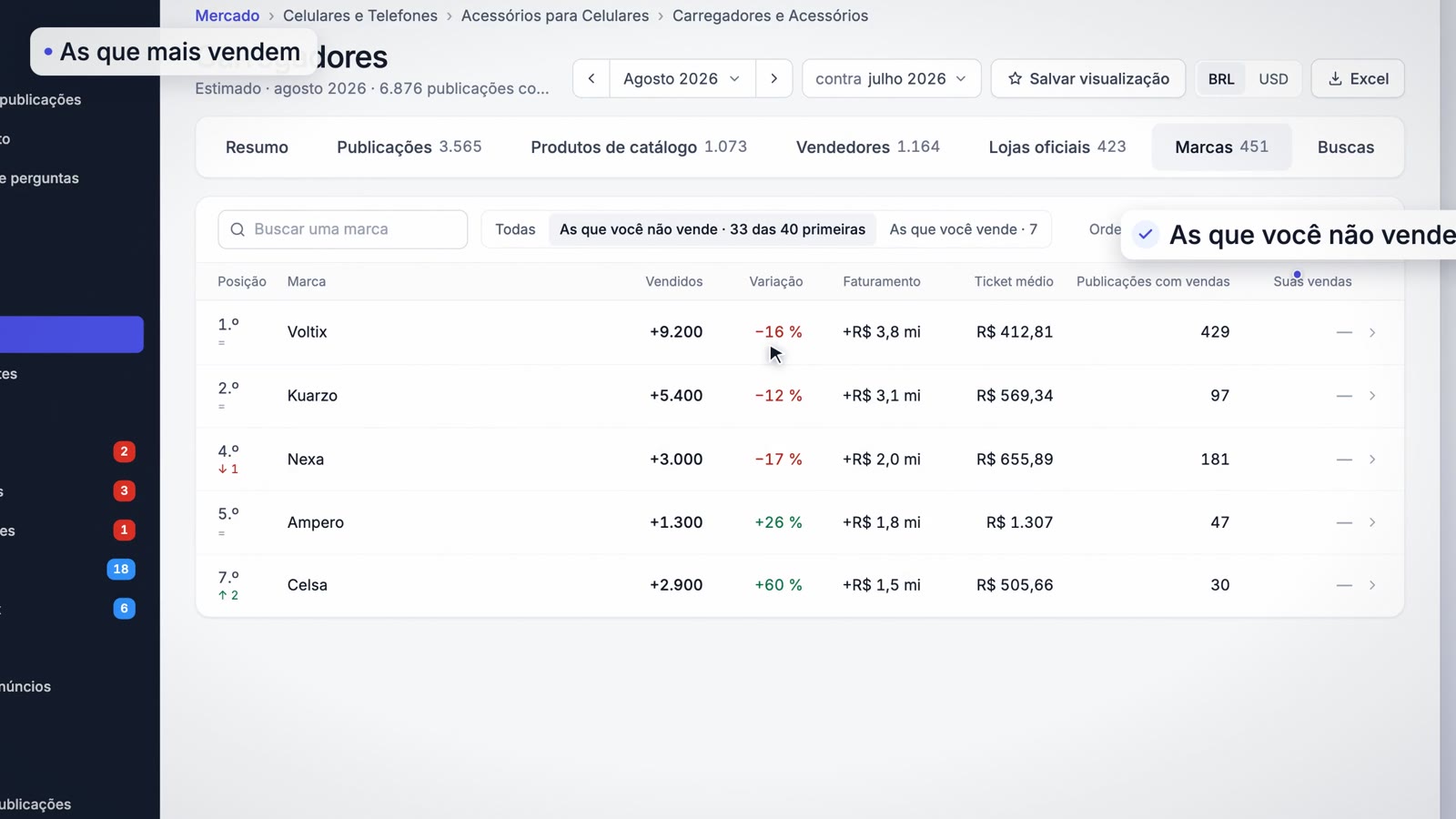This screenshot has height=819, width=1456.
Task: Open the Buscas tab
Action: pos(1346,147)
